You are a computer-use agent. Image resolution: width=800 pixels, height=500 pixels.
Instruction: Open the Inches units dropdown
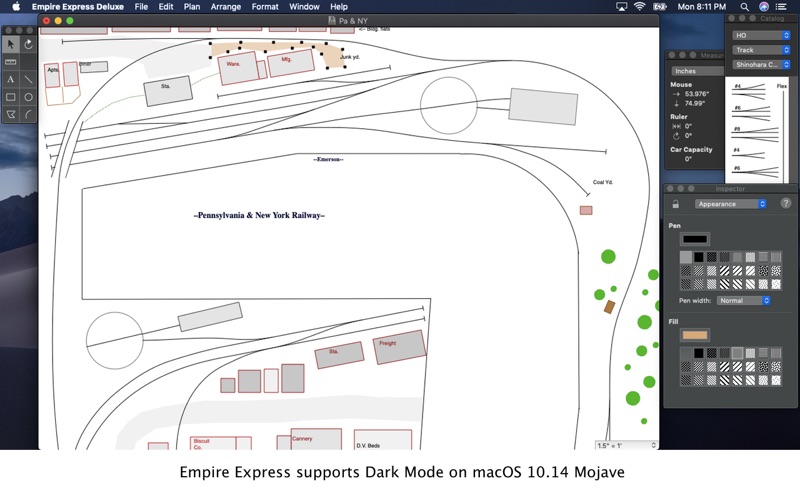click(x=697, y=71)
